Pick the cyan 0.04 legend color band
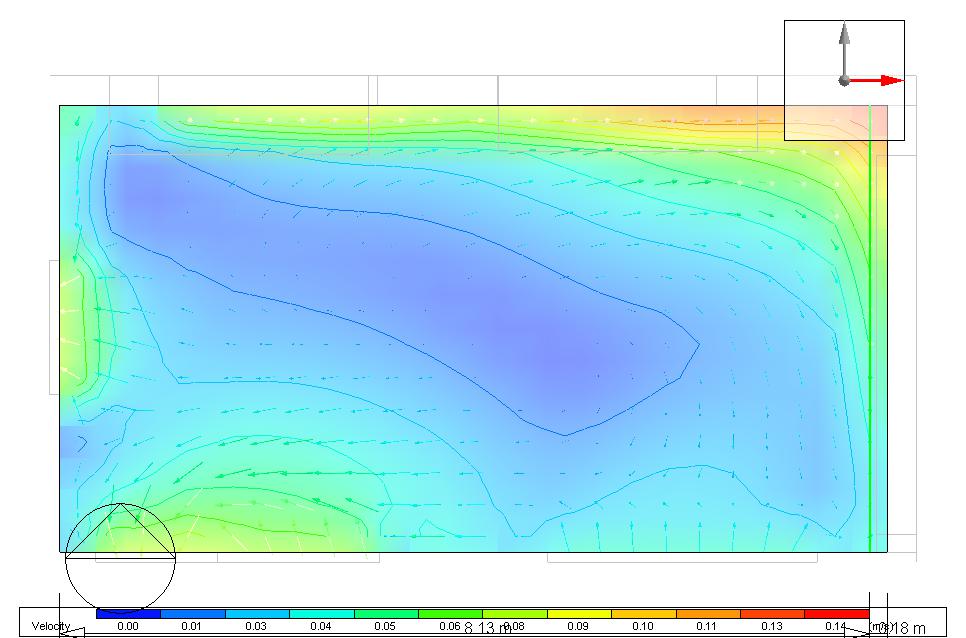Image resolution: width=966 pixels, height=638 pixels. 322,614
